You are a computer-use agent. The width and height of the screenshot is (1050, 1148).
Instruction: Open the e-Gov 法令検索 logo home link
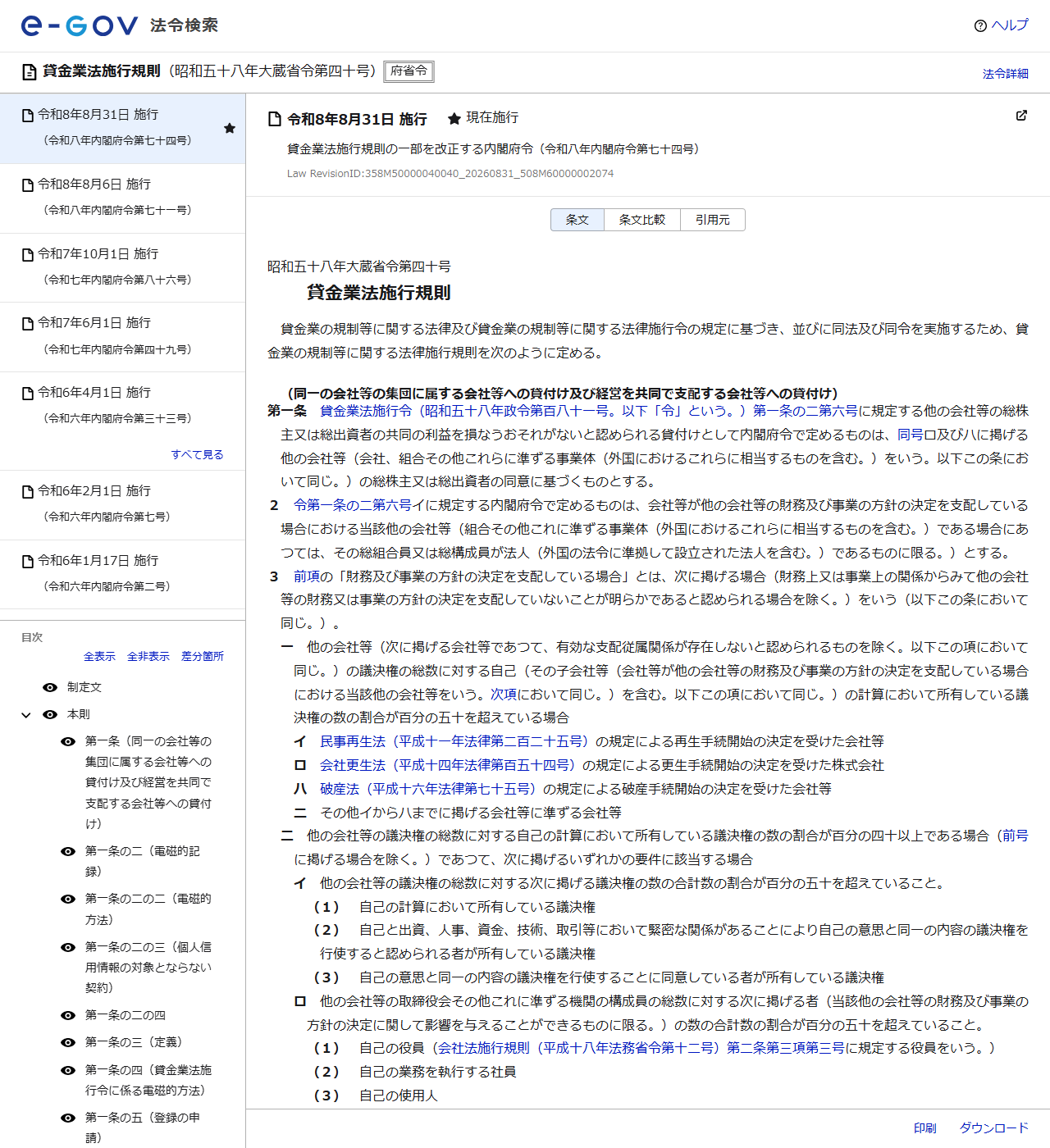point(120,25)
